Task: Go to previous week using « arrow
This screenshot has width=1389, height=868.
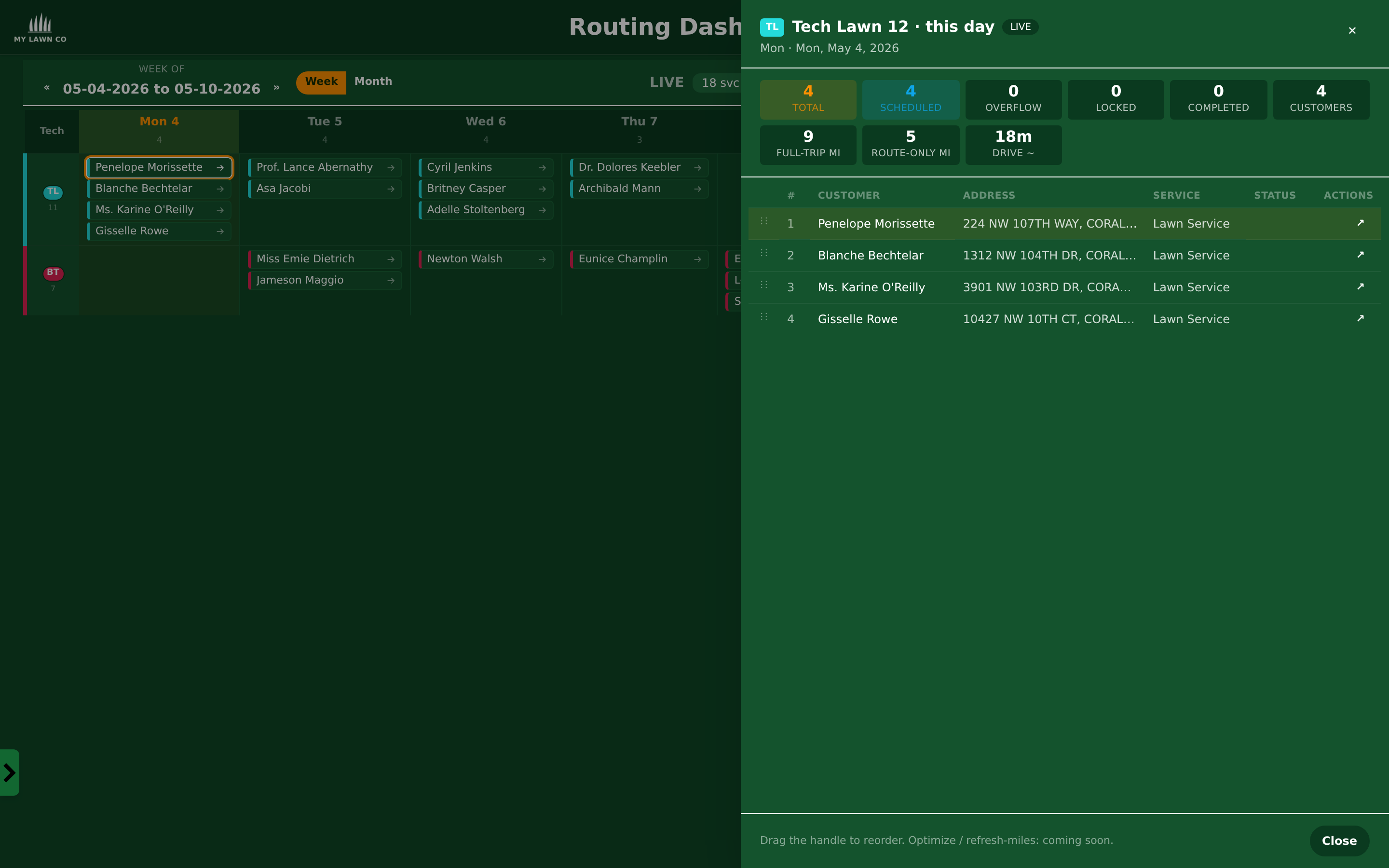Action: pyautogui.click(x=47, y=88)
